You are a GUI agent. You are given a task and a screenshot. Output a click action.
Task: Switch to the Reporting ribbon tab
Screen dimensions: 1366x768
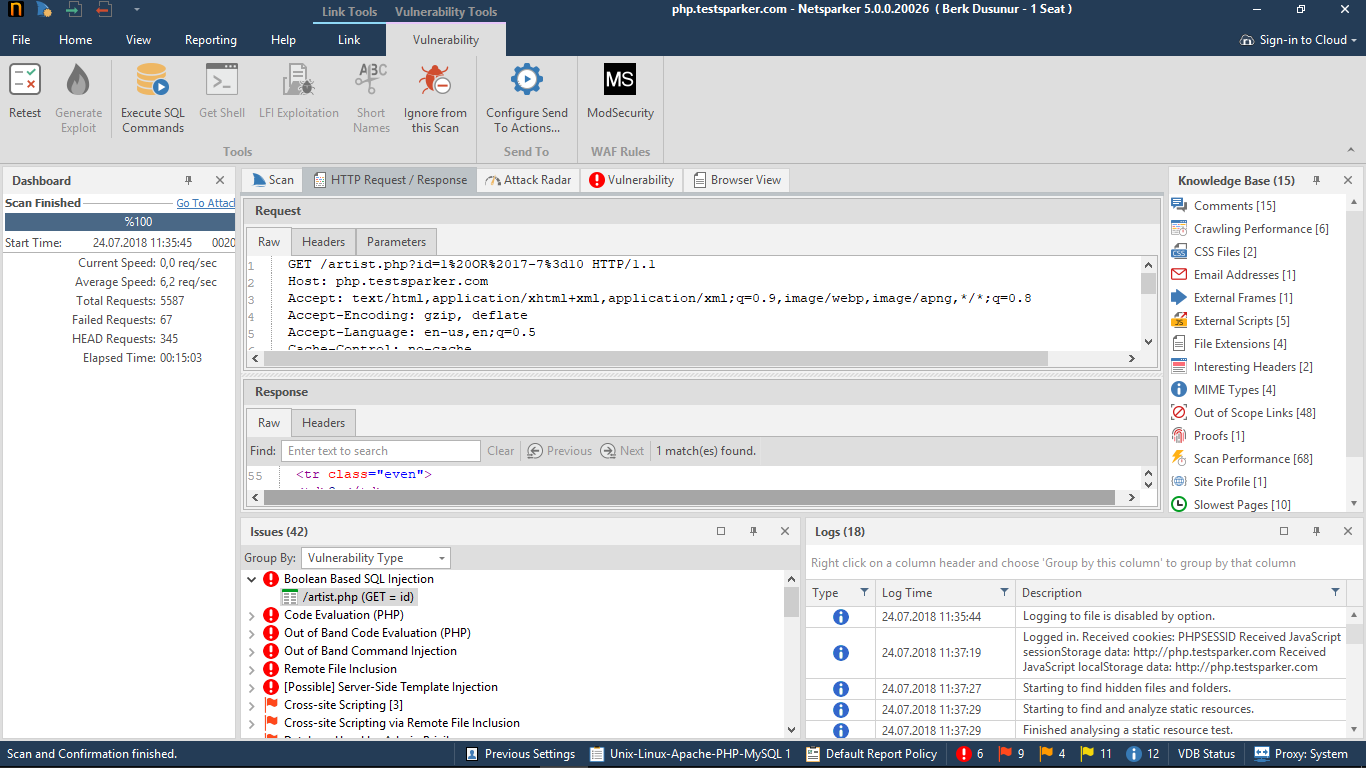click(x=211, y=40)
